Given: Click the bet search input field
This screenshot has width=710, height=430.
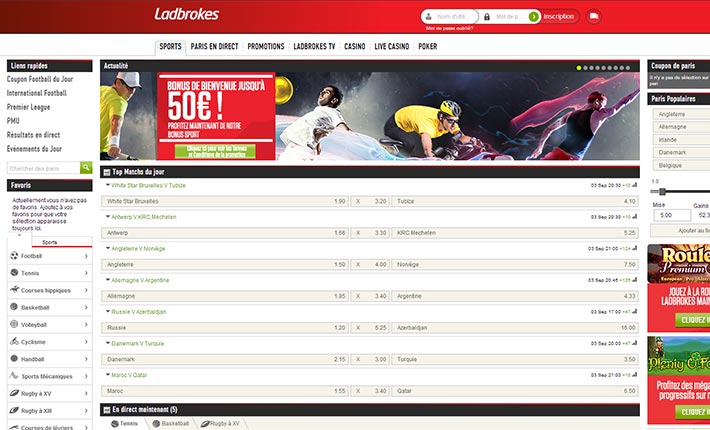Looking at the screenshot, I should point(43,168).
